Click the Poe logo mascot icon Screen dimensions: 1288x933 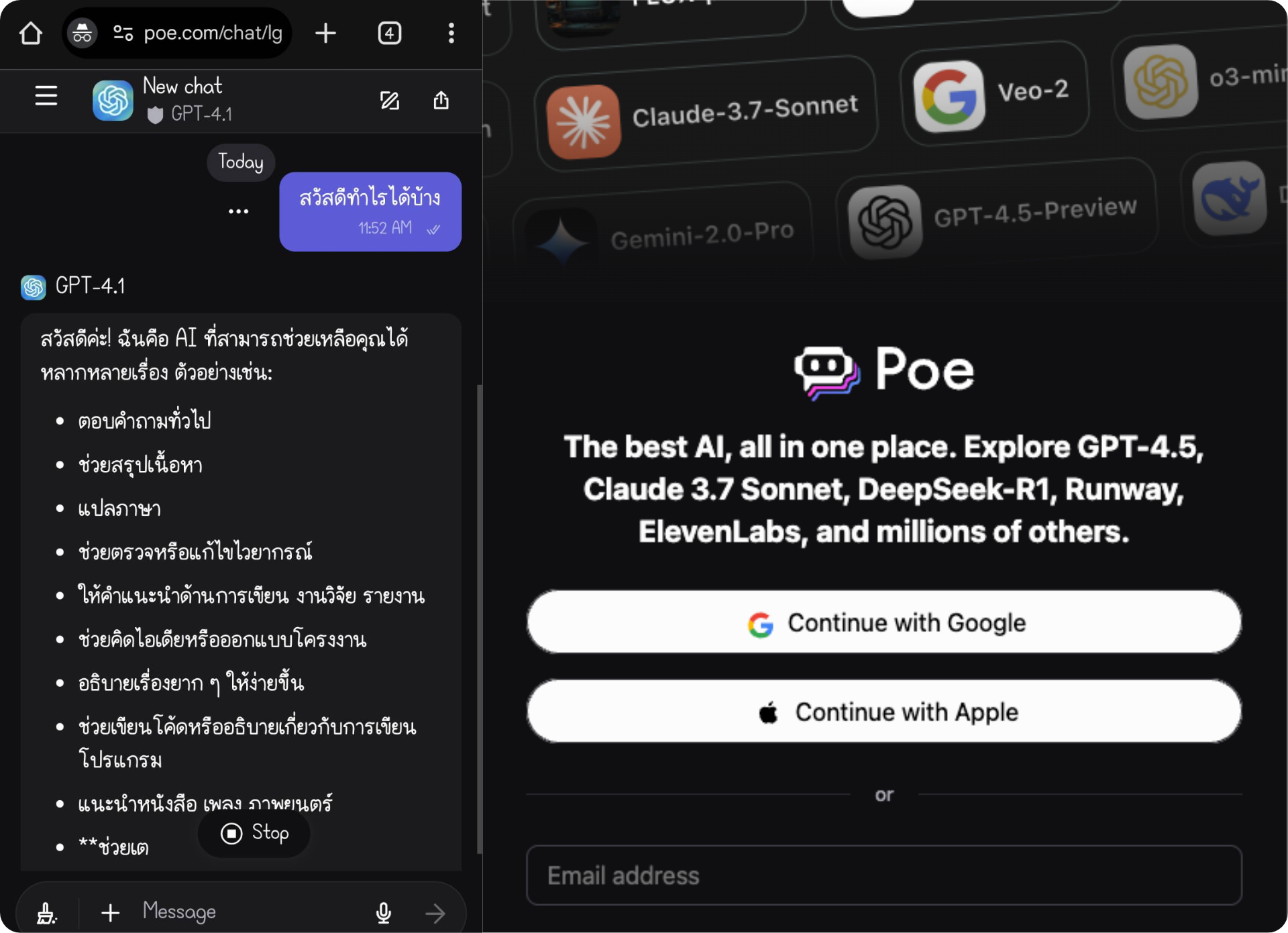click(x=827, y=372)
